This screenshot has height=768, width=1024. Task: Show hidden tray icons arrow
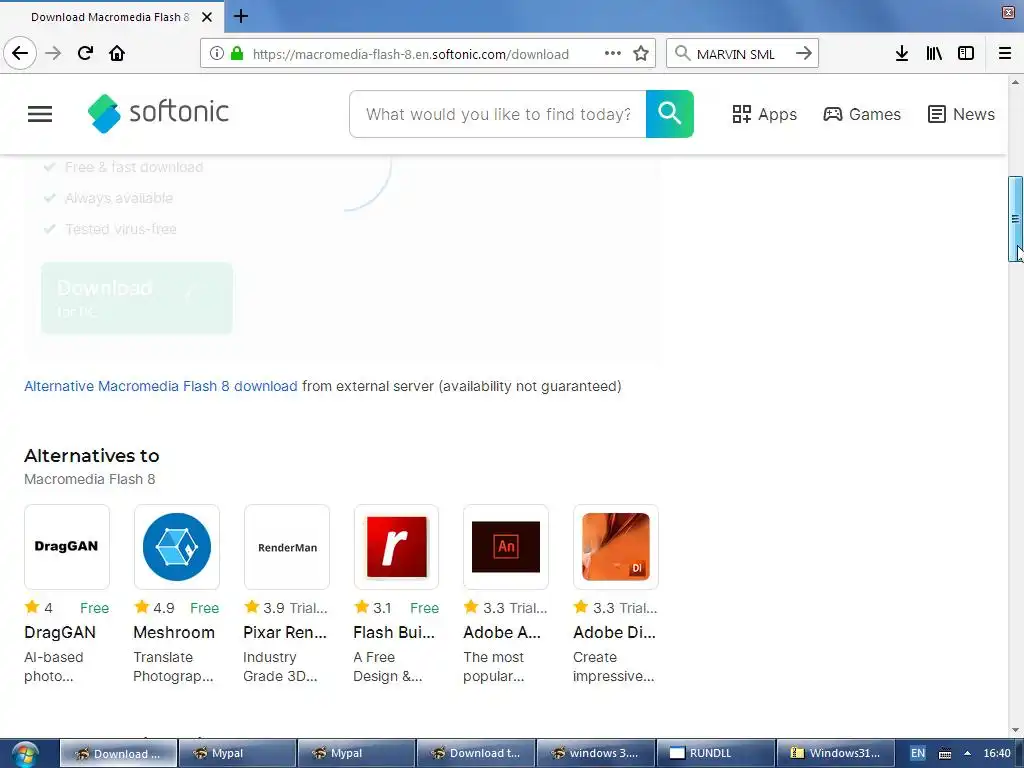[967, 753]
